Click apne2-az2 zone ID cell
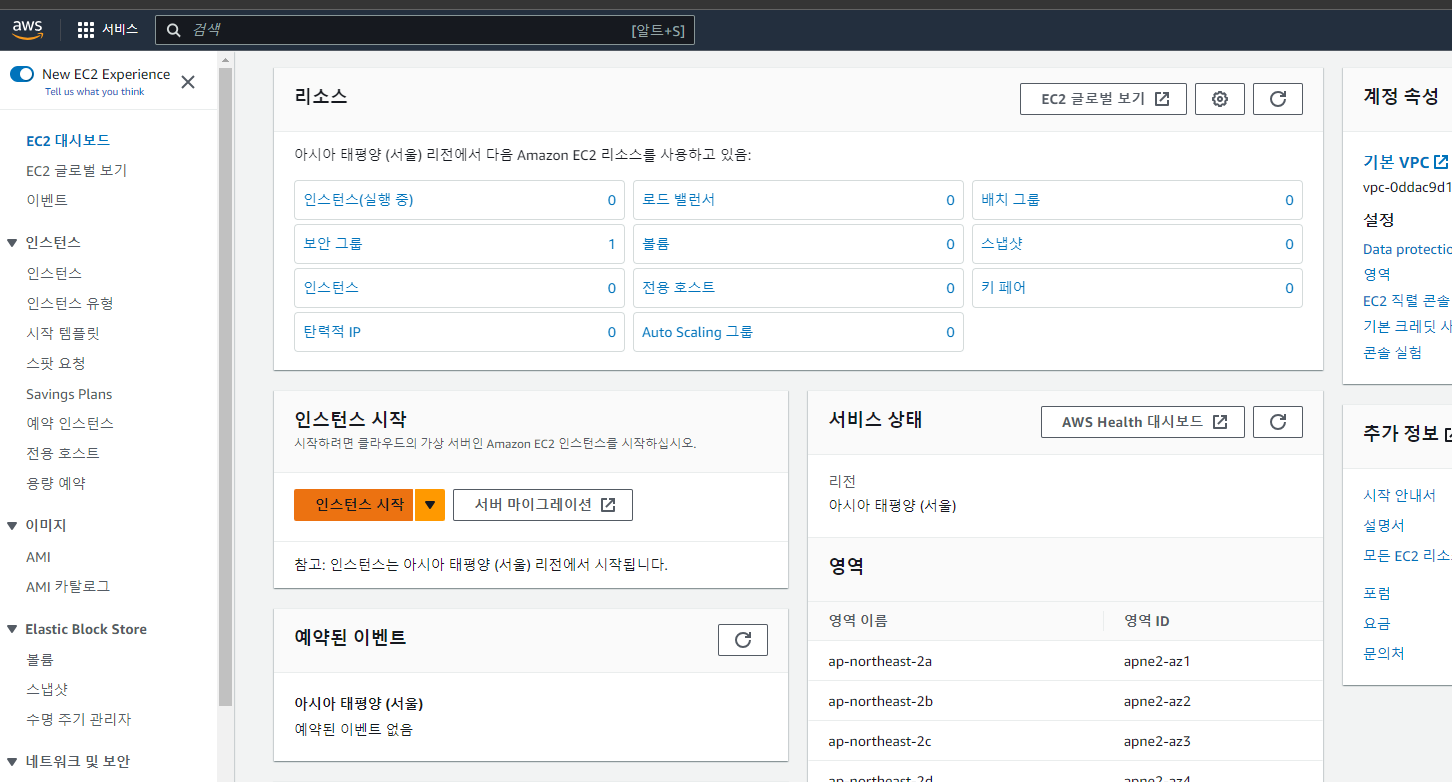Screen dimensions: 1452x782 tap(1157, 701)
